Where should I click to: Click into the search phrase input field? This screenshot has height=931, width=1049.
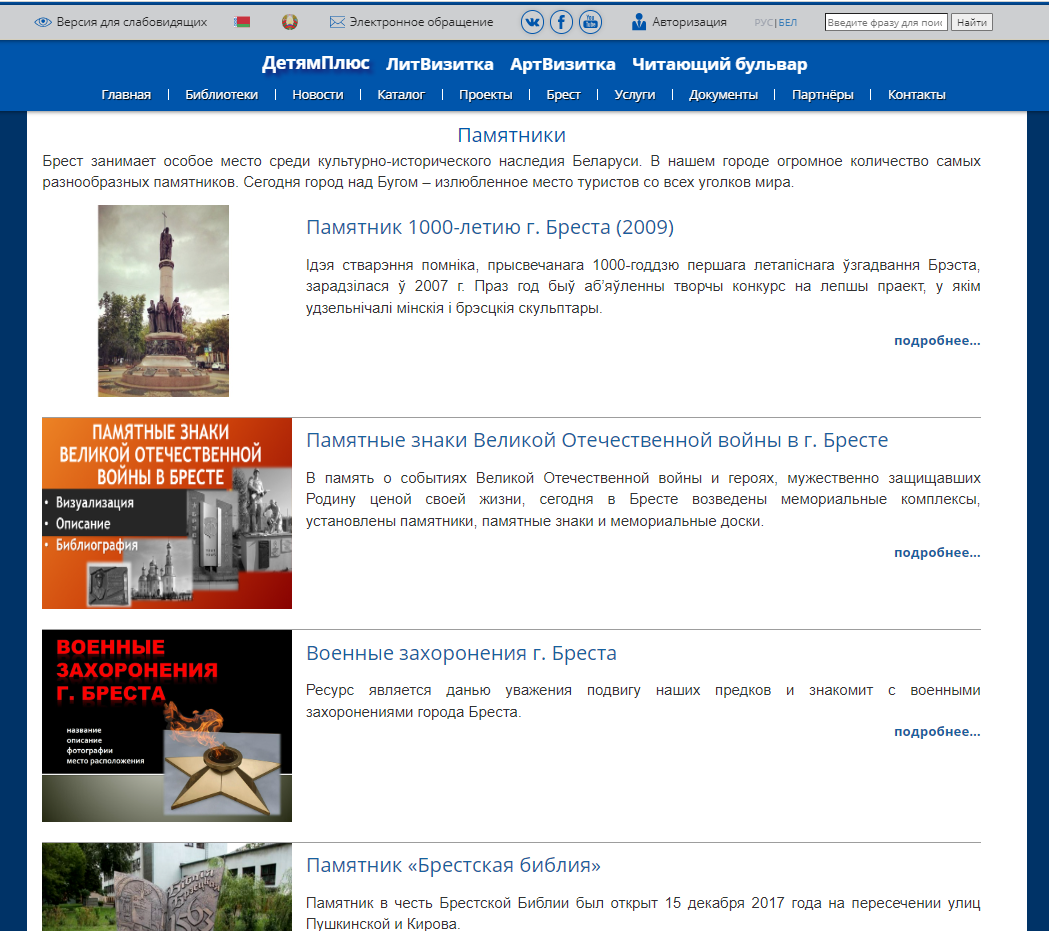point(885,22)
